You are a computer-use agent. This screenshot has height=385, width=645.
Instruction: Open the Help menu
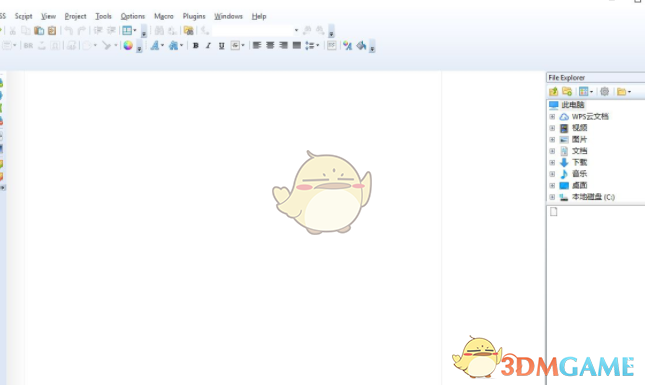click(x=259, y=16)
